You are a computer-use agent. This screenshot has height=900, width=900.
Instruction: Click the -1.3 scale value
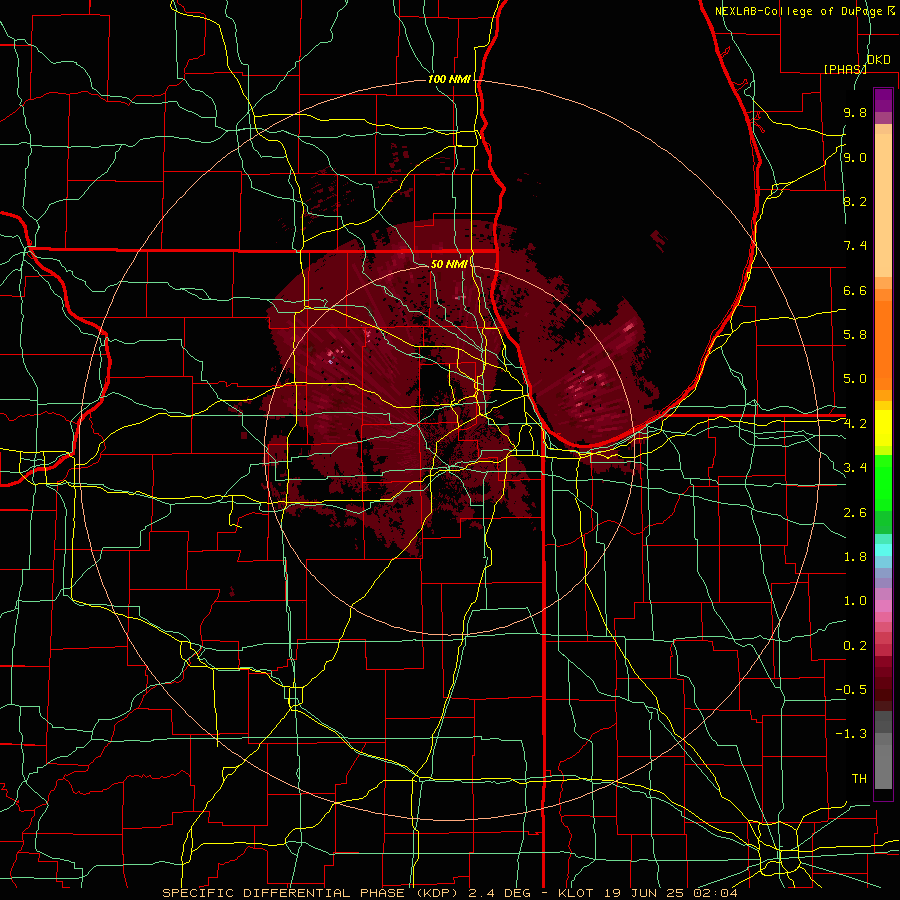[851, 734]
